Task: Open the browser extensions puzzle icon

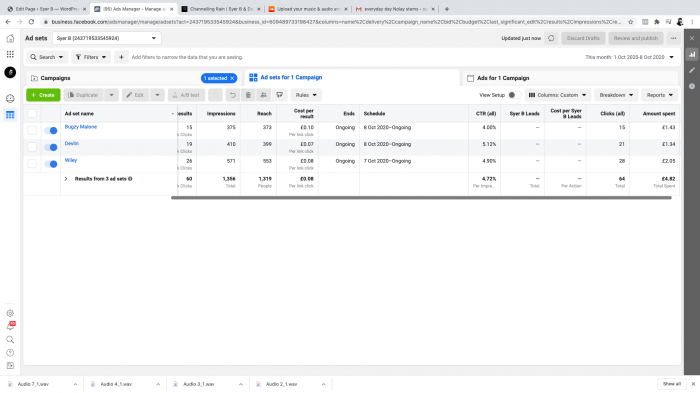Action: click(x=657, y=22)
